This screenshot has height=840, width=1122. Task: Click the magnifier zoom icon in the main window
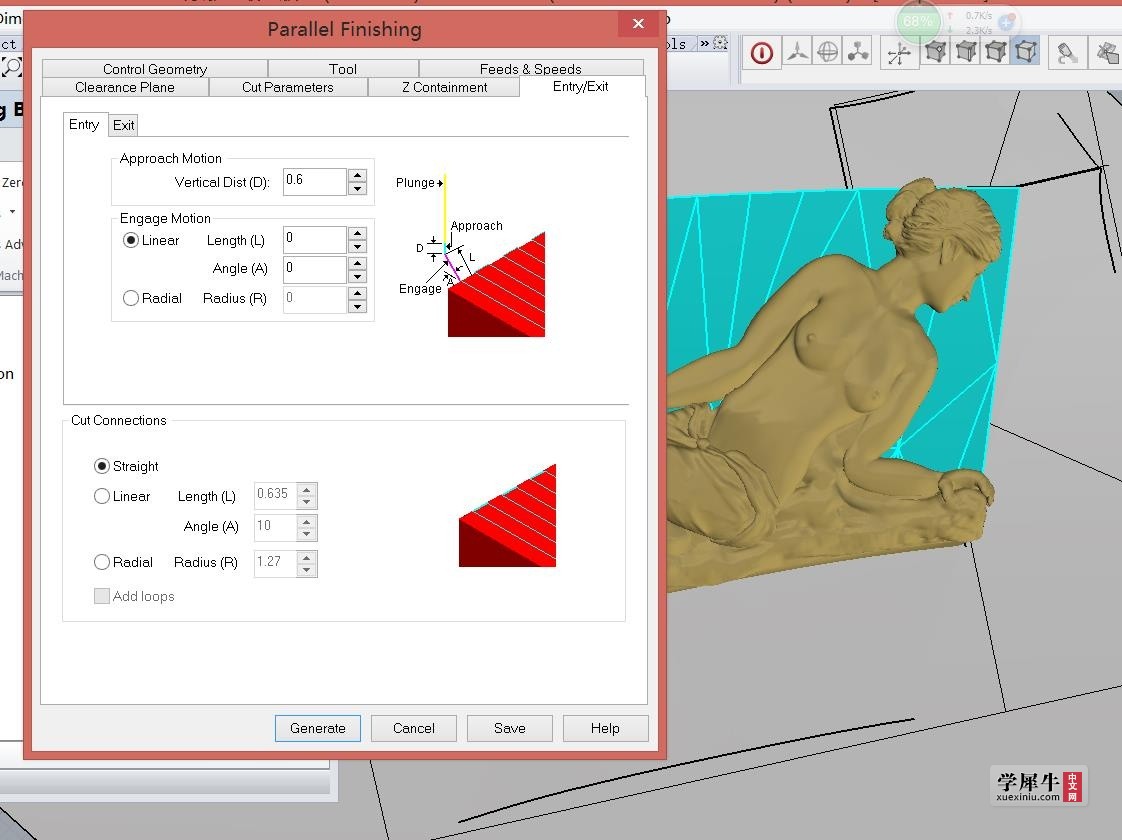(x=11, y=67)
